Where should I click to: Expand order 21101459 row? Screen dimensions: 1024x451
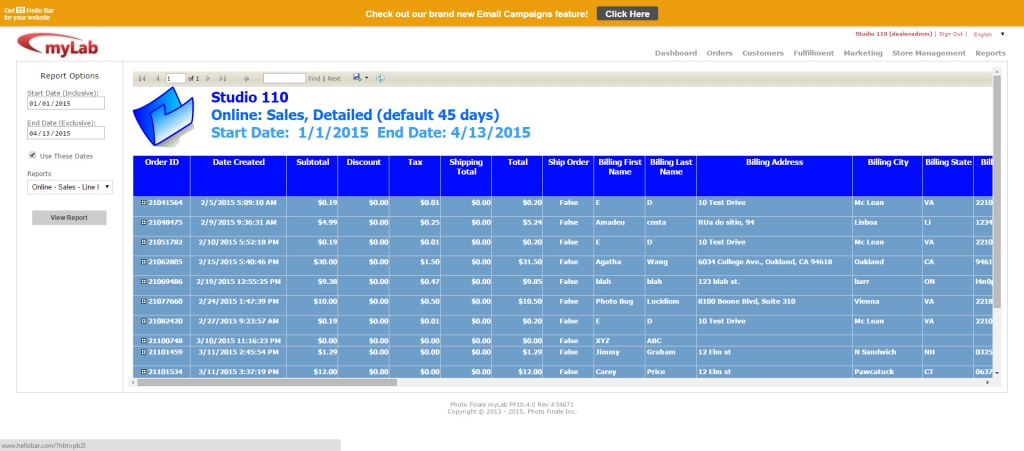click(144, 352)
